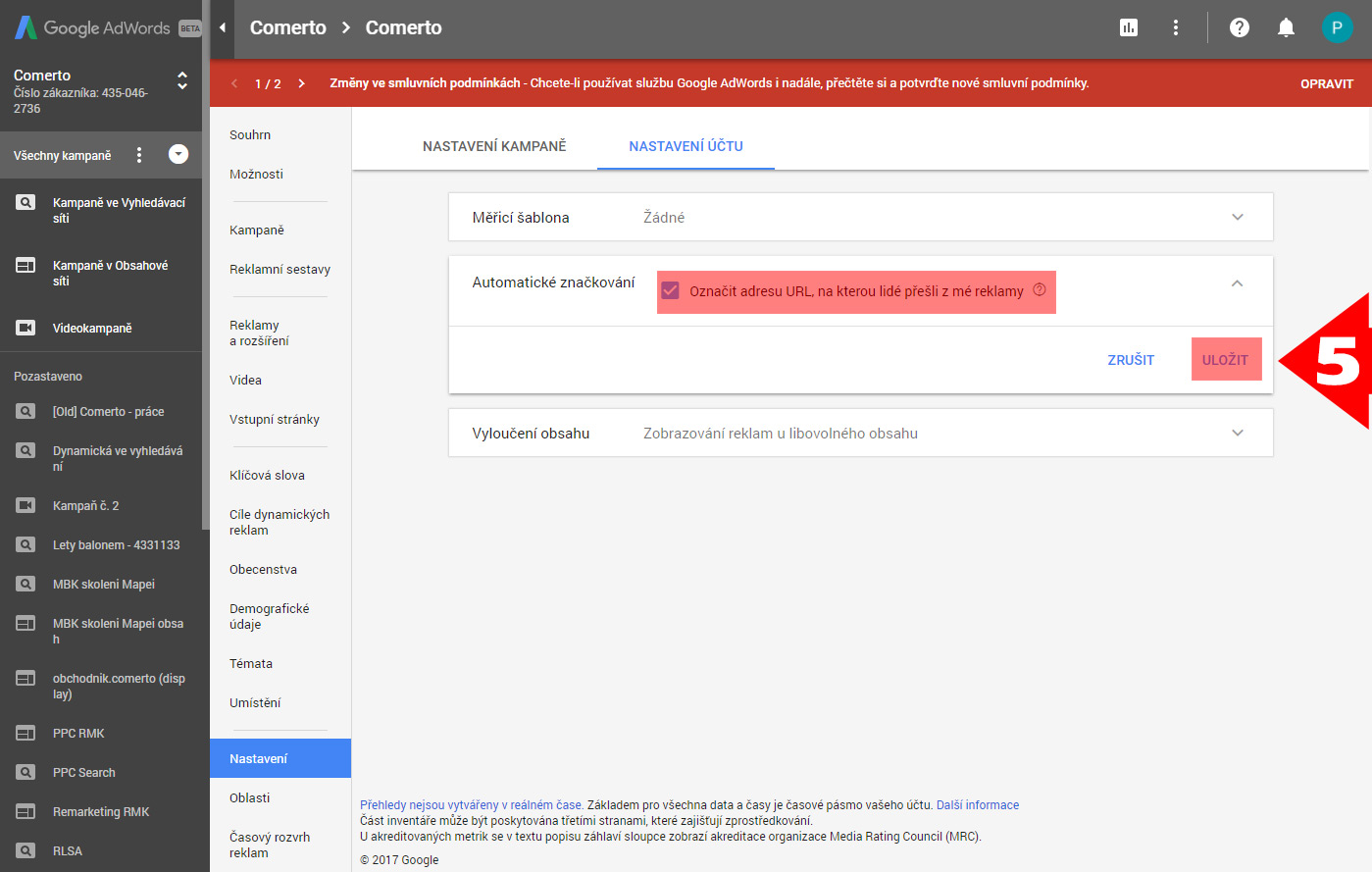Click Přehledy nejsou vytvářeny v reálném čase link
This screenshot has width=1372, height=872.
pyautogui.click(x=472, y=805)
